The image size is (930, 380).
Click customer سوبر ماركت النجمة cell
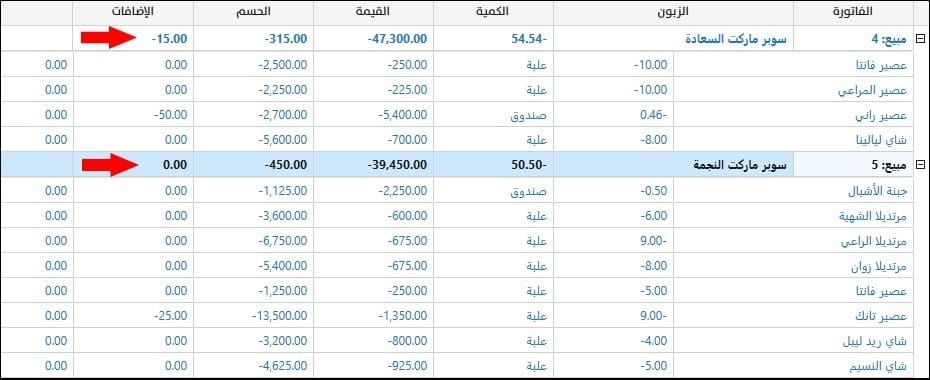pyautogui.click(x=673, y=164)
